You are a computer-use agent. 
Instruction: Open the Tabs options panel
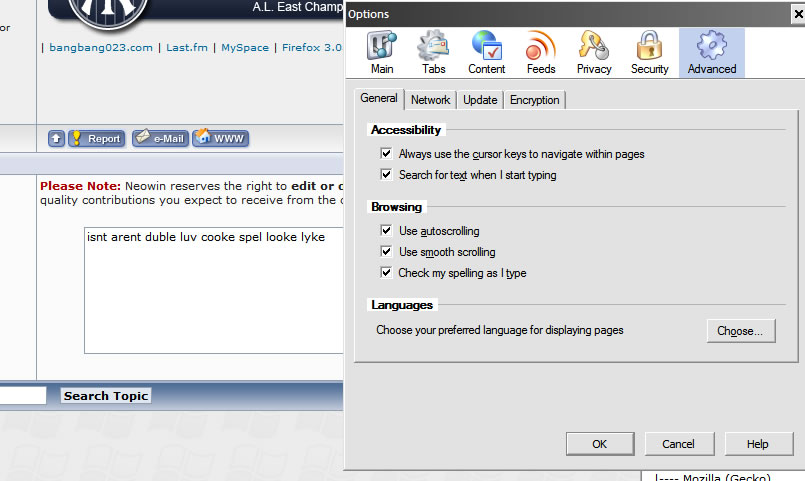[433, 53]
